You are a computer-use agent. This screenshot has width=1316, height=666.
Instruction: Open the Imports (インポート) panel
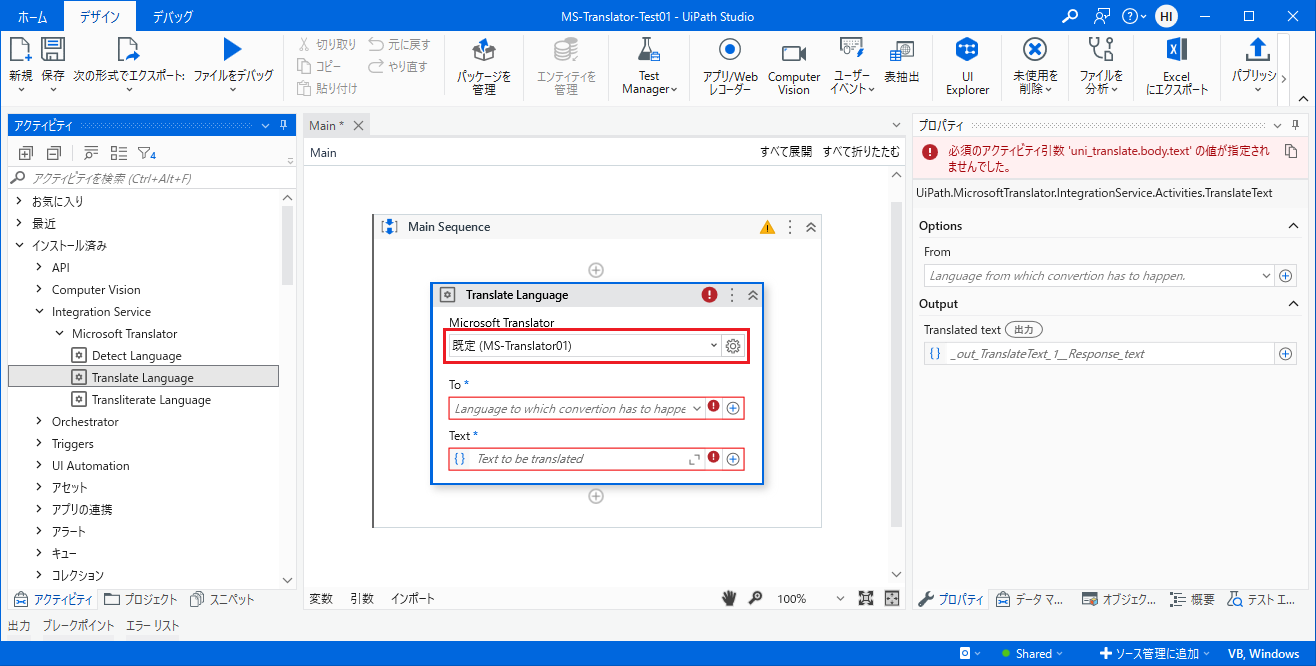click(413, 599)
